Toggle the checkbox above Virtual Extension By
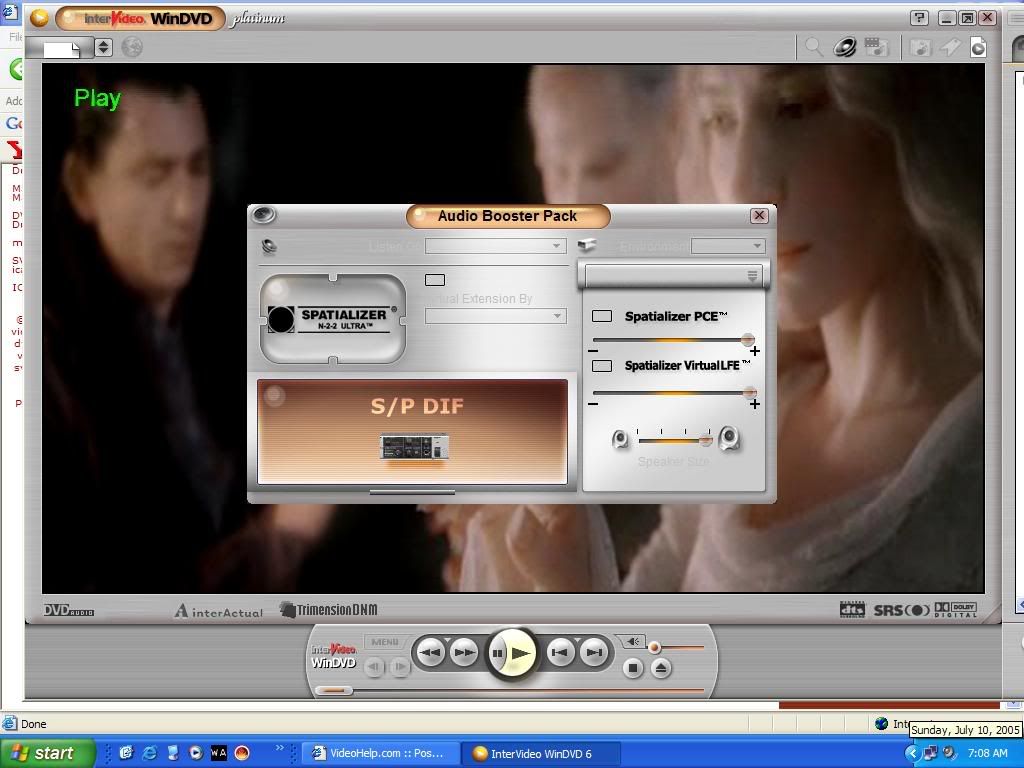The height and width of the screenshot is (768, 1024). (435, 280)
